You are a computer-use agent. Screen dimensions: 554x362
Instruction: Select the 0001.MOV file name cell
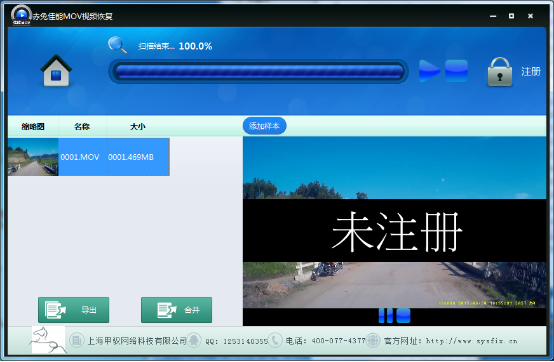pyautogui.click(x=80, y=157)
